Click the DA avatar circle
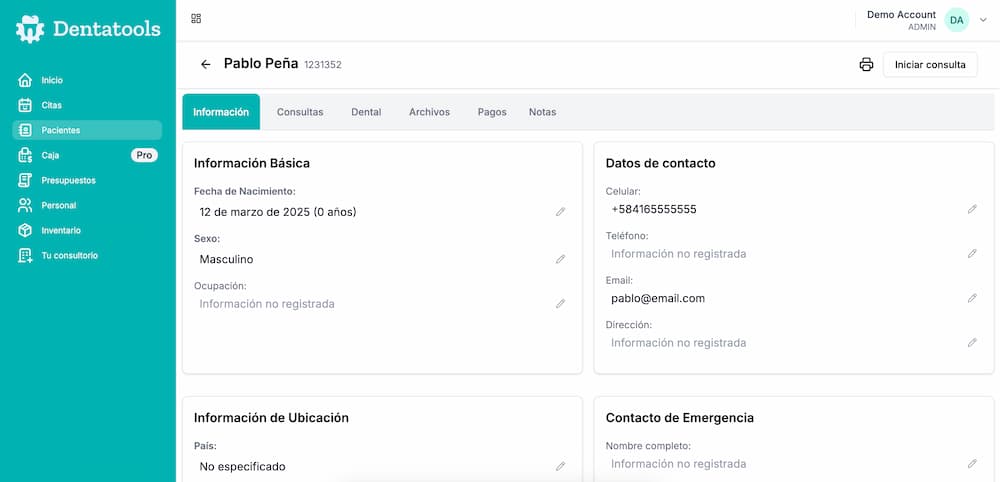Screen dimensions: 1000x482 (x=957, y=20)
